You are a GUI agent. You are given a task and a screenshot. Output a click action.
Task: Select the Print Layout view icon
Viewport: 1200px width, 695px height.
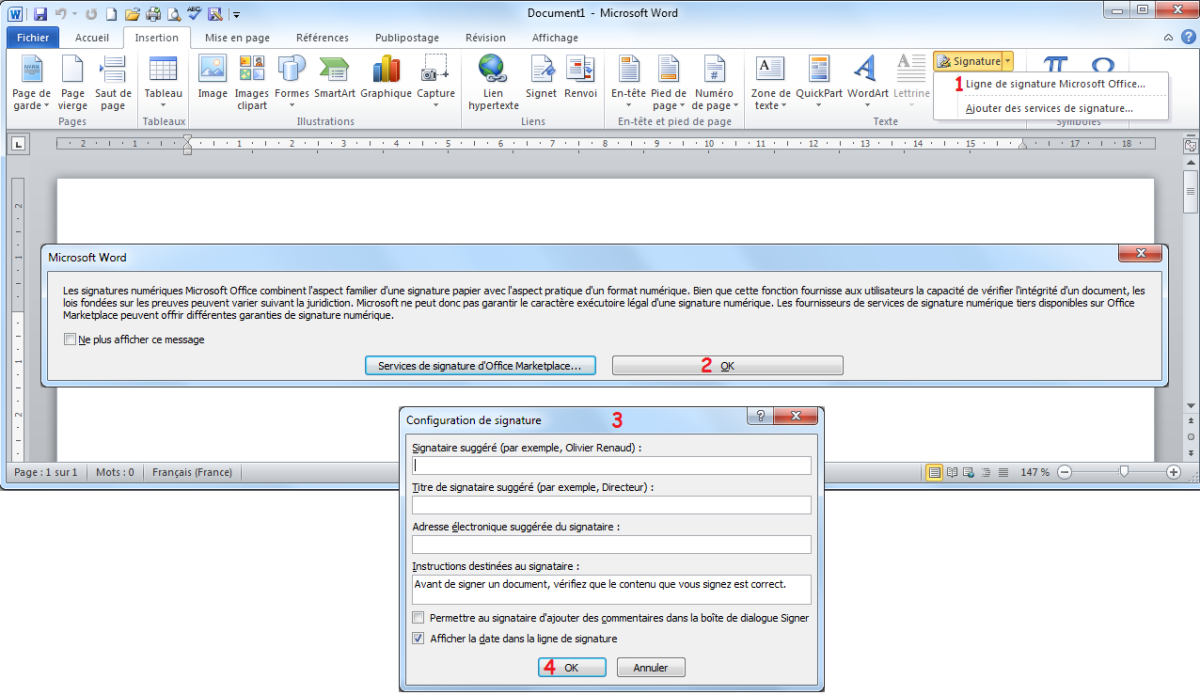(x=935, y=472)
